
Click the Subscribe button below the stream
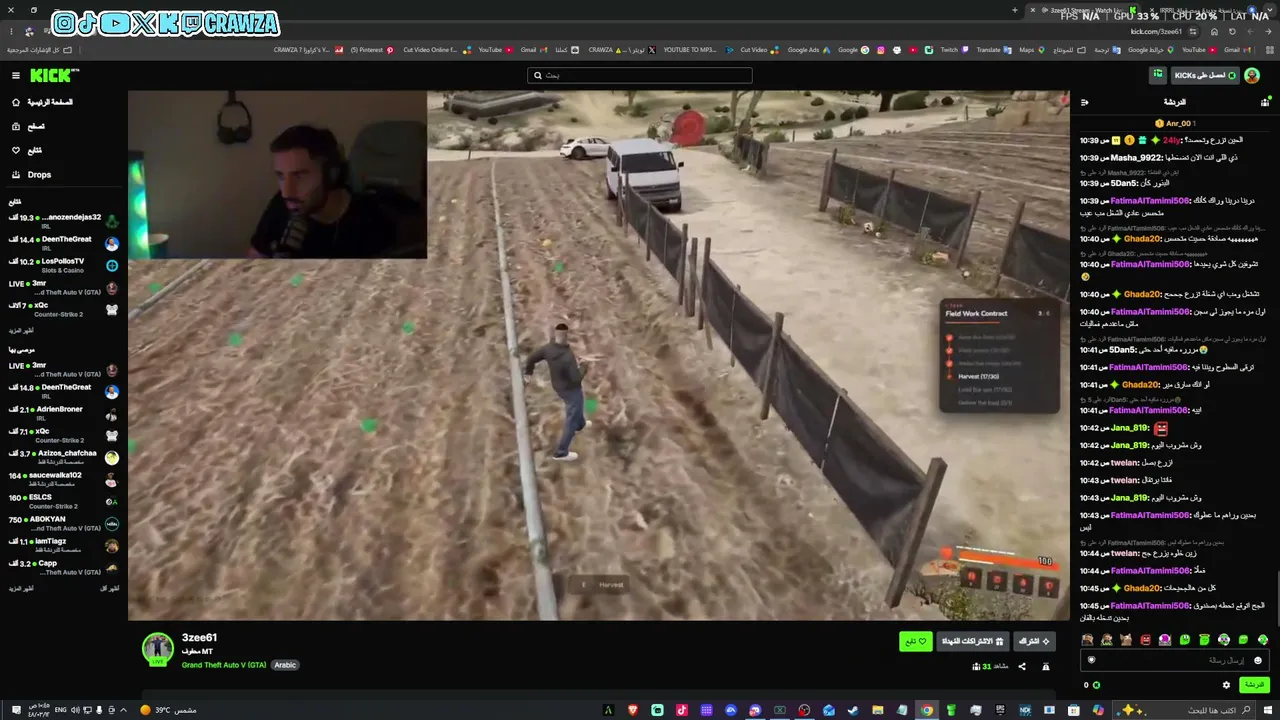click(1034, 641)
